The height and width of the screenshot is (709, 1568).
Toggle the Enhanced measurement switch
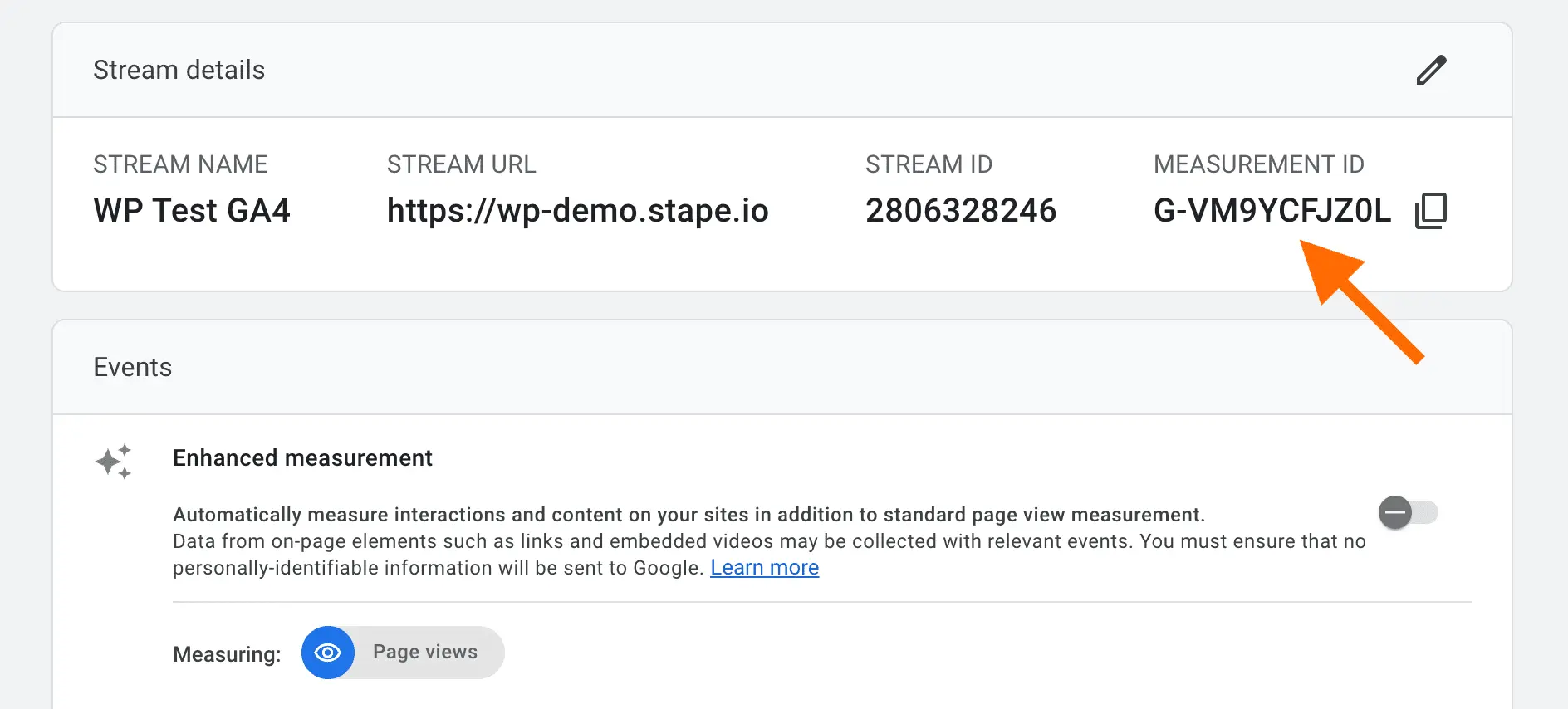coord(1408,512)
